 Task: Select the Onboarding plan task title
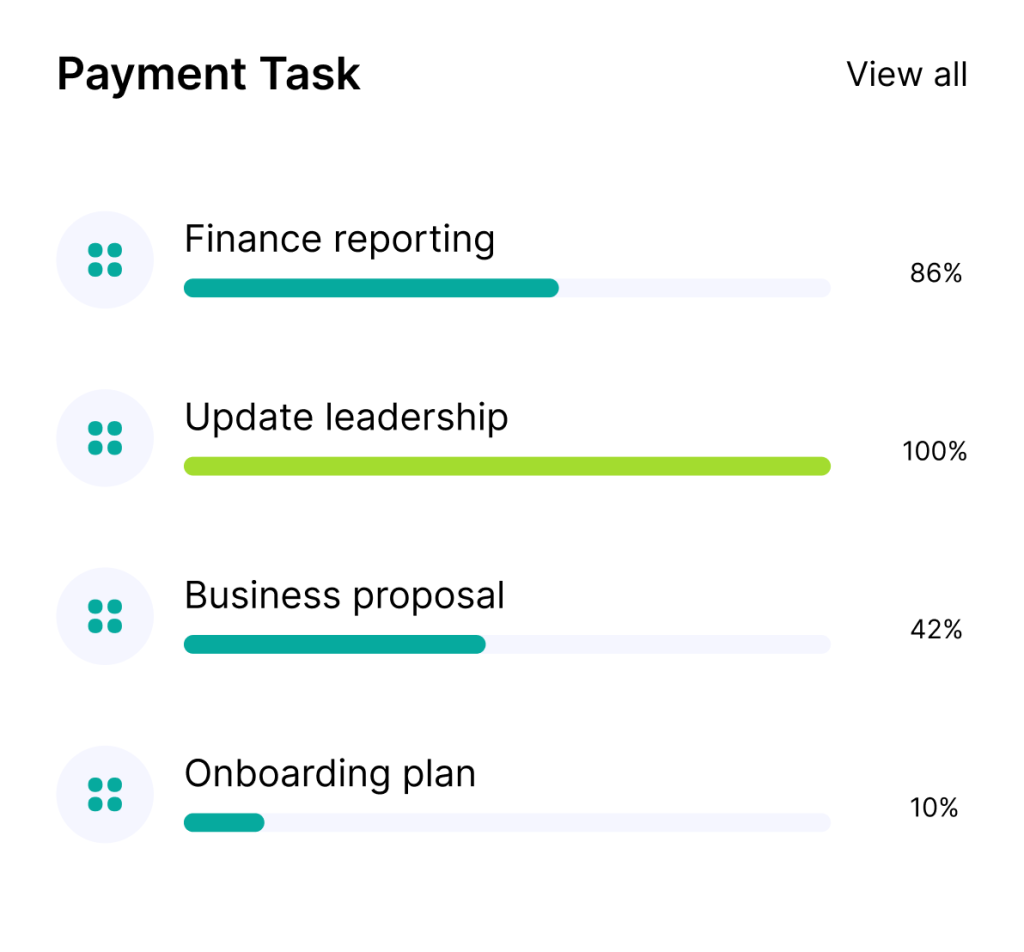coord(330,773)
